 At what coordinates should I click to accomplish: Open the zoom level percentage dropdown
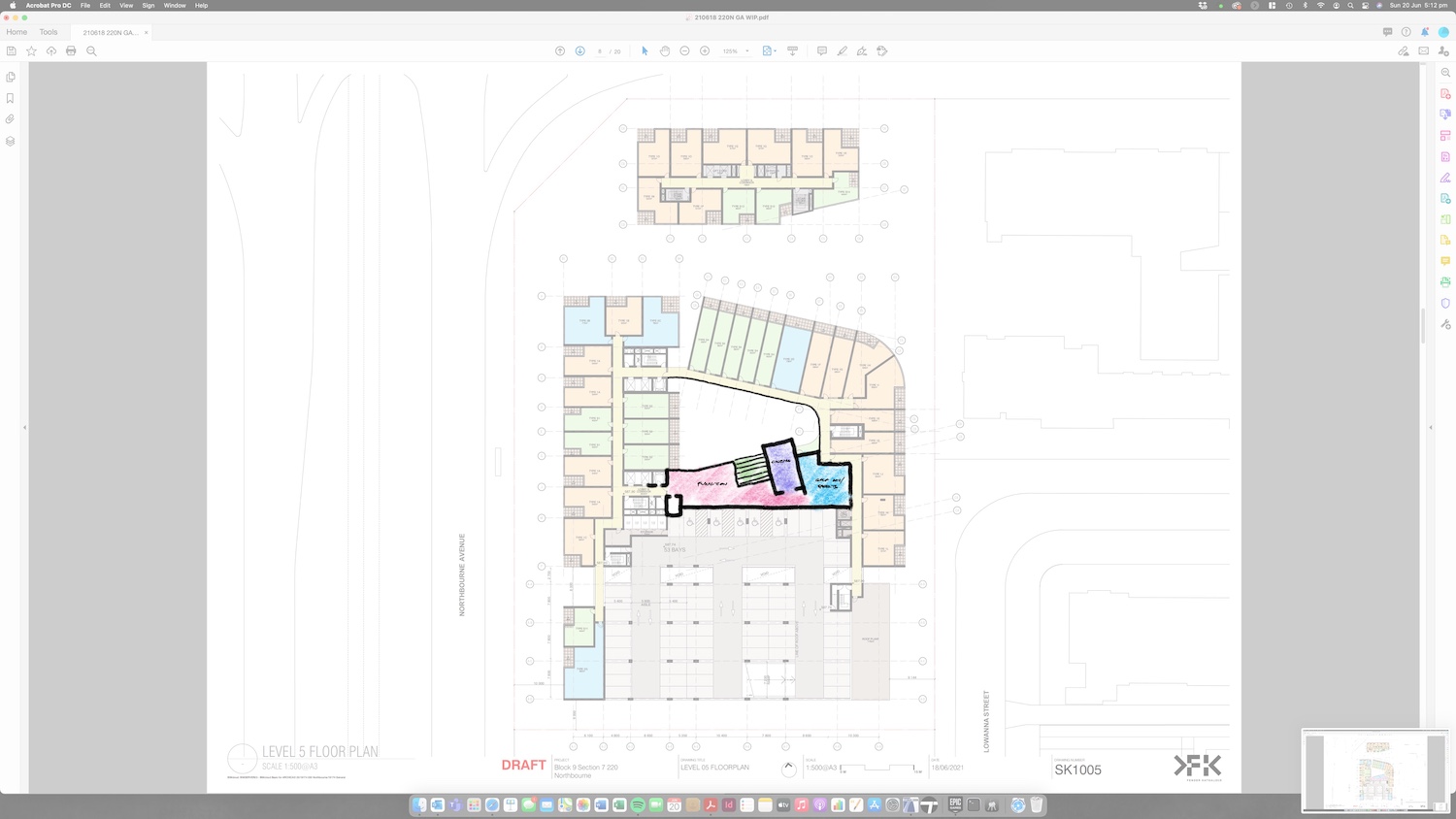point(747,51)
